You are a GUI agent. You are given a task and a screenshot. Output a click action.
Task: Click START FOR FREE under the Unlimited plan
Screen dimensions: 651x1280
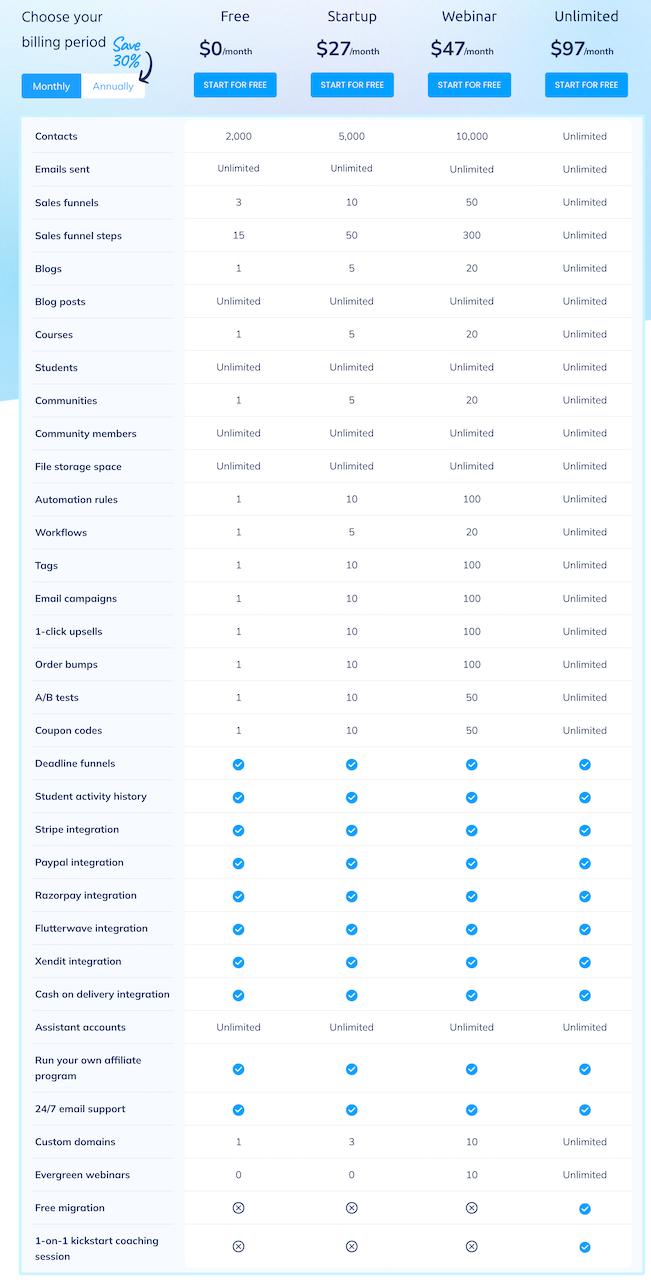586,85
